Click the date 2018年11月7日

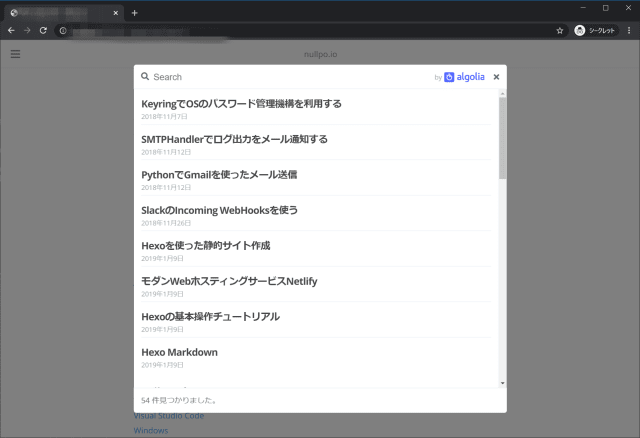pyautogui.click(x=164, y=117)
